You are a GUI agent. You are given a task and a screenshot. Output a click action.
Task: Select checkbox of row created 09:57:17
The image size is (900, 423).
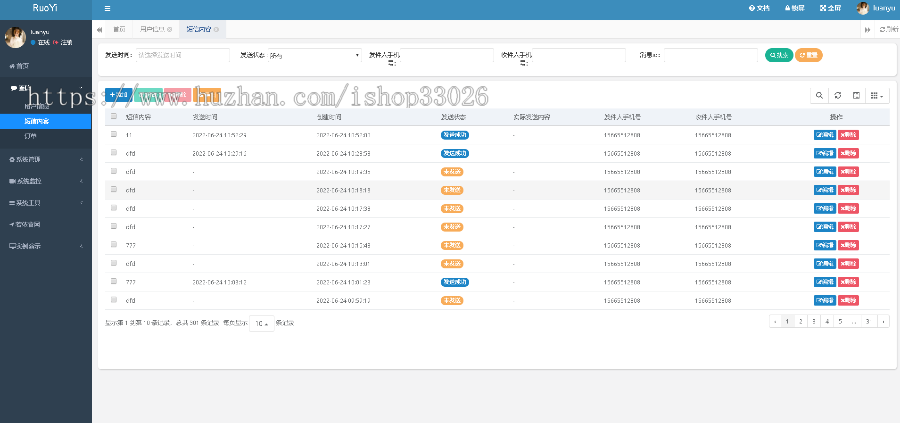coord(114,300)
